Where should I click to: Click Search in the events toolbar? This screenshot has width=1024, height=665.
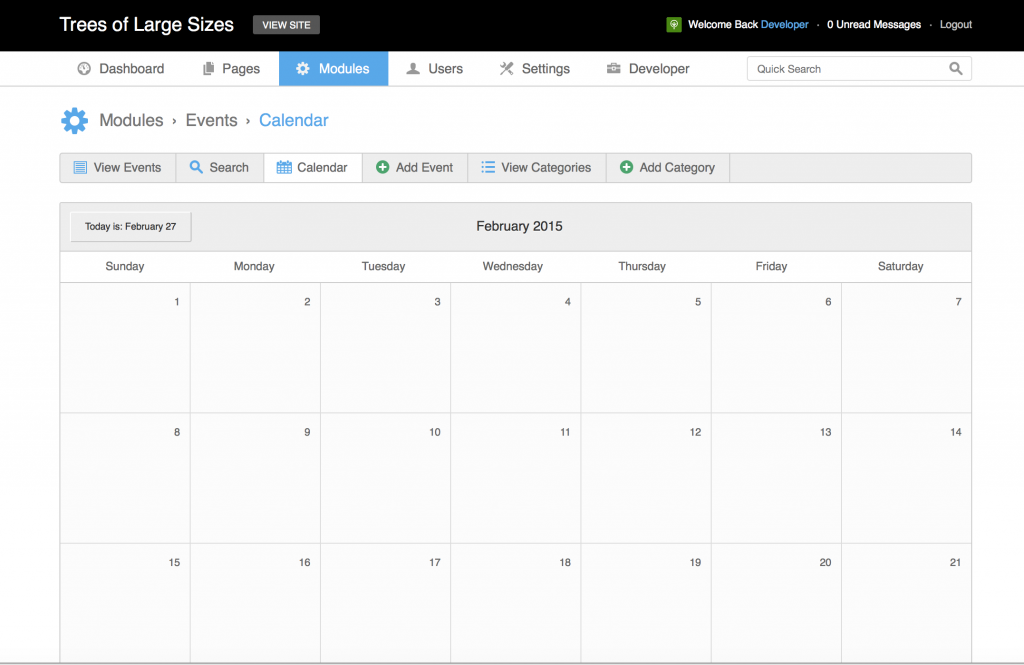[x=219, y=168]
